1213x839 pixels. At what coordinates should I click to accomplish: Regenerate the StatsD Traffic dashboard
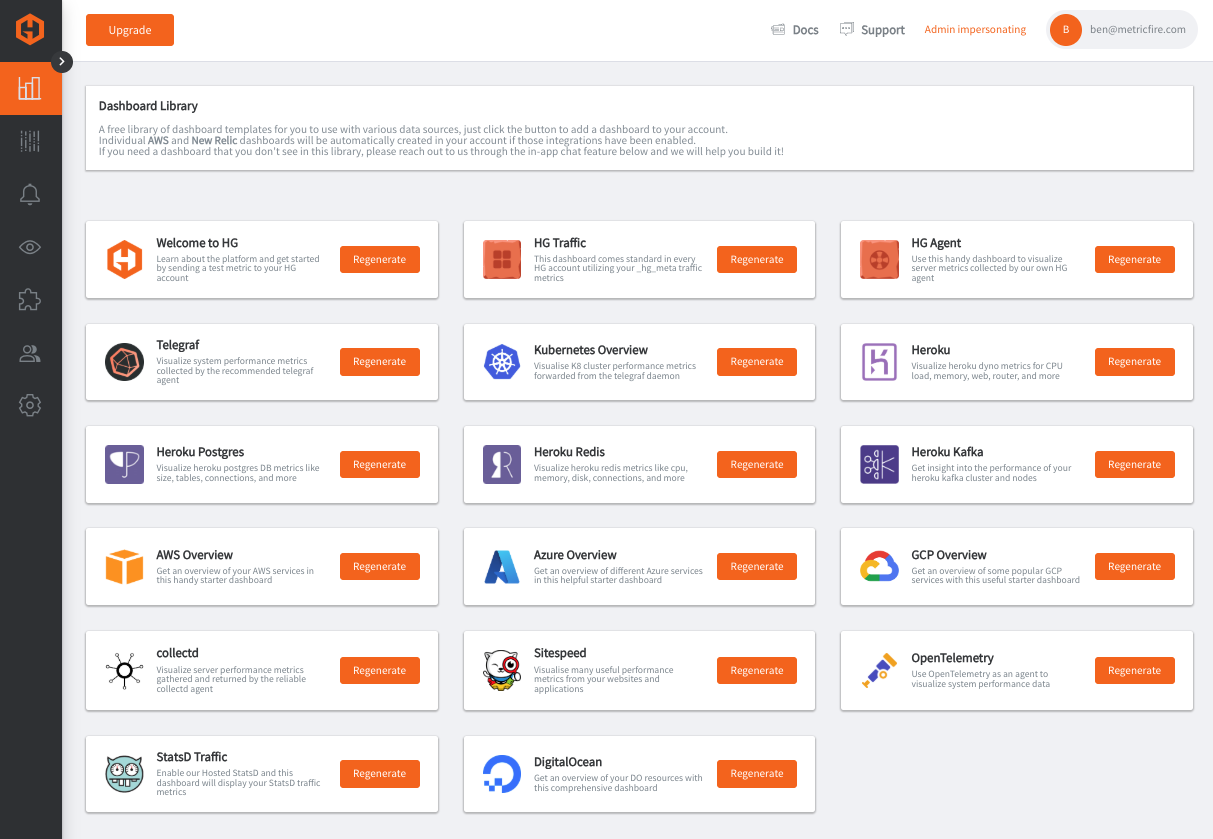pos(380,773)
